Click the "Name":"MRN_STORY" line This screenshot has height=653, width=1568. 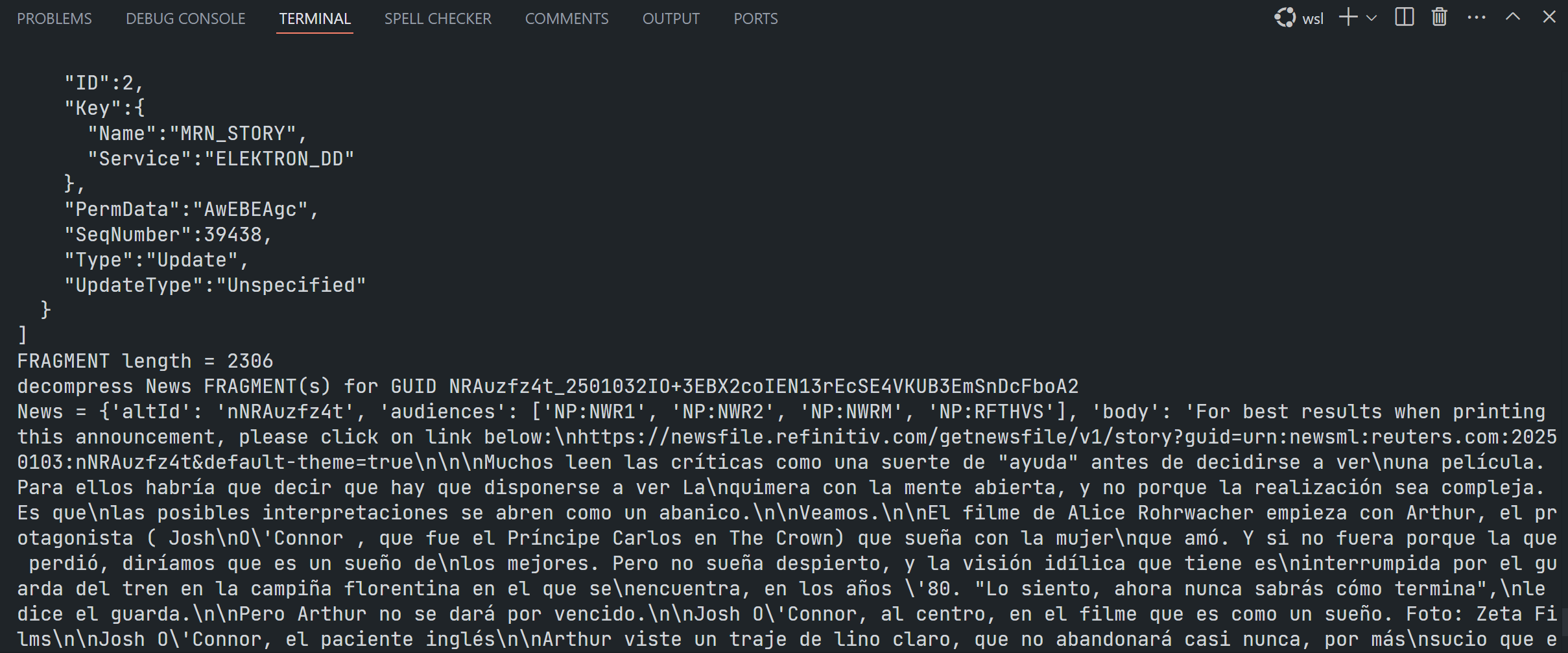[x=197, y=134]
